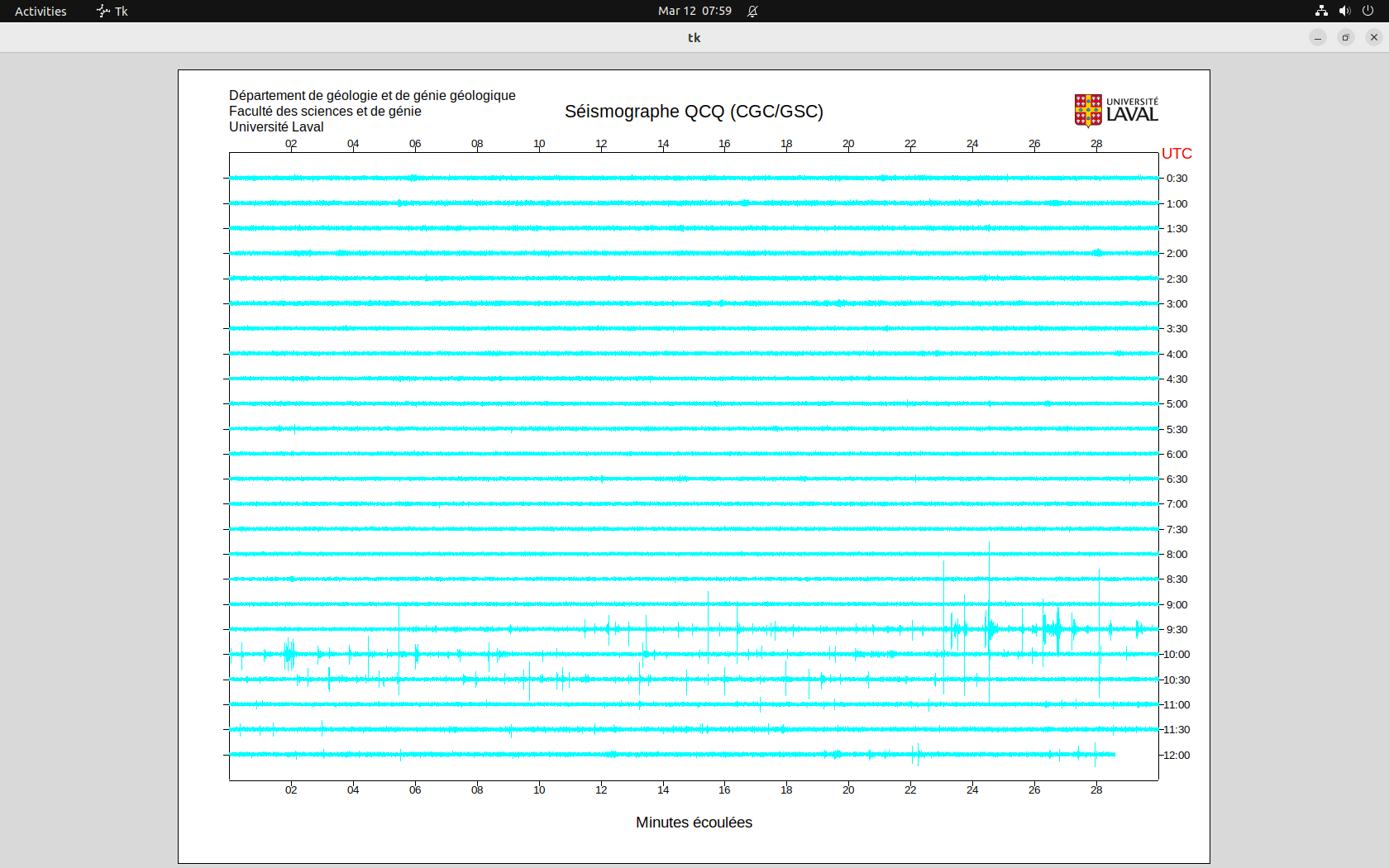Select the 12:00 time label on right axis
The height and width of the screenshot is (868, 1389).
pos(1177,755)
